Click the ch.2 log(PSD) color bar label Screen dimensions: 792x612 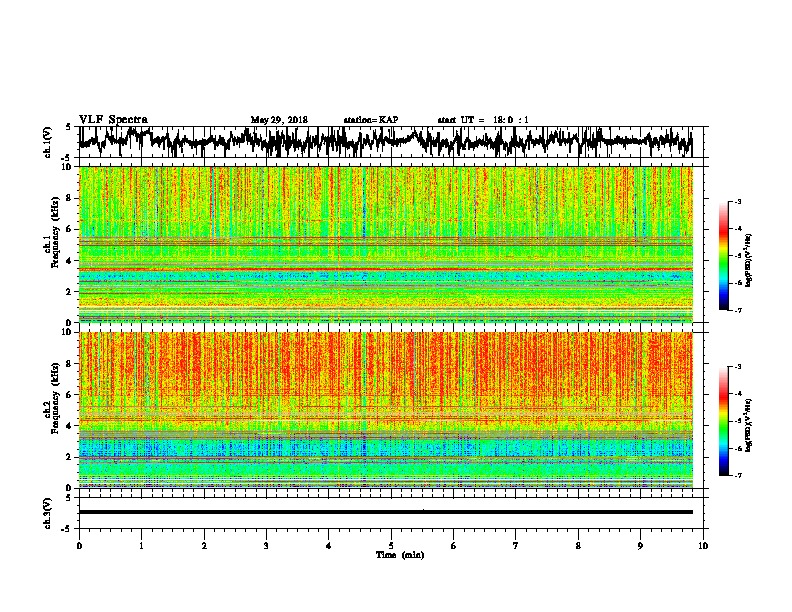coord(748,425)
